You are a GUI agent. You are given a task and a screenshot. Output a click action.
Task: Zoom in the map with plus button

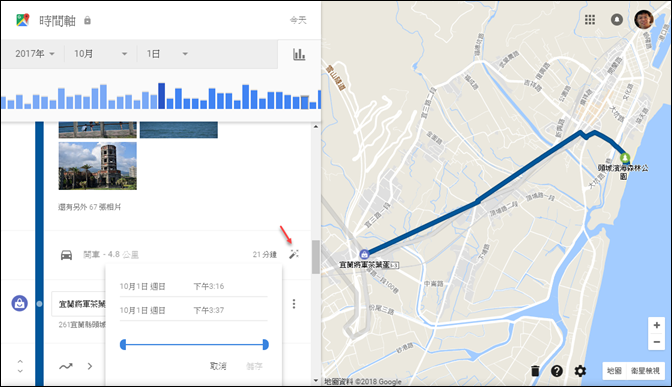pyautogui.click(x=657, y=325)
